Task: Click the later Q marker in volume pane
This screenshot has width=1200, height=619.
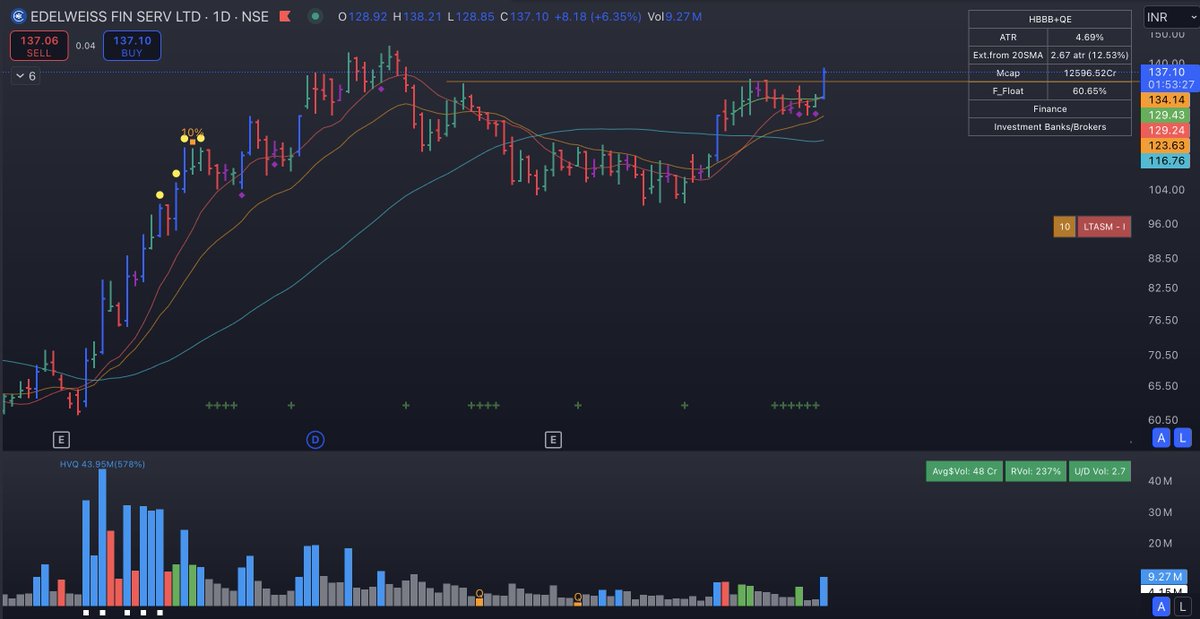Action: tap(578, 598)
